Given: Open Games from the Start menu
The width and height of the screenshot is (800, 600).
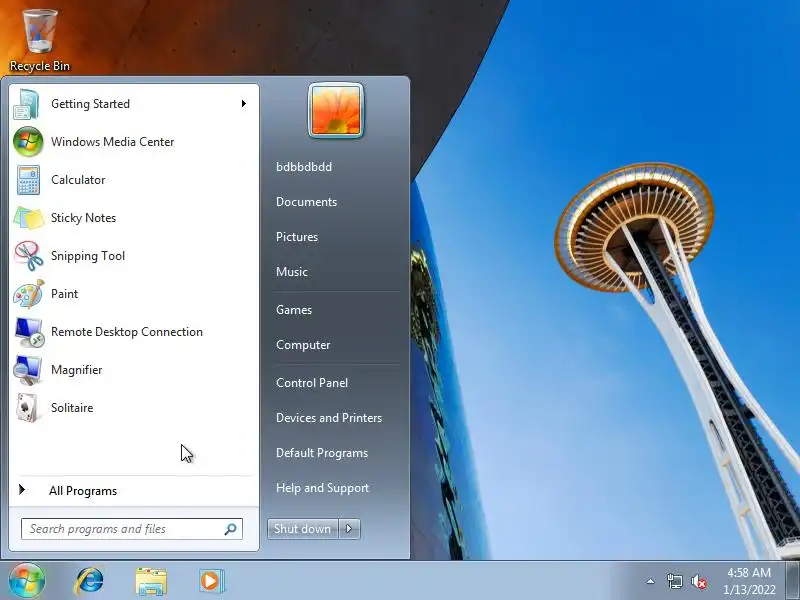Looking at the screenshot, I should 294,310.
